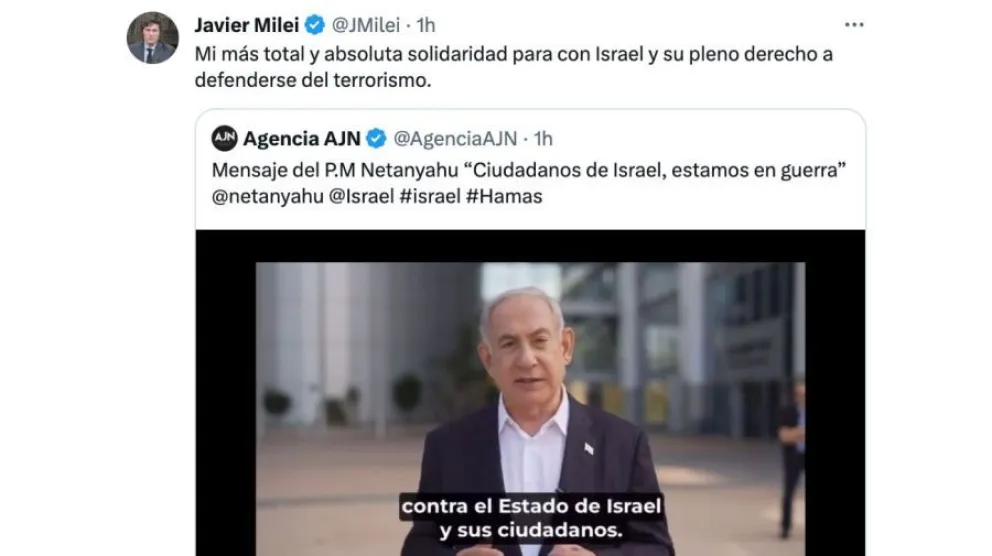This screenshot has width=992, height=556.
Task: Click the Agencia AJN account name
Action: click(x=302, y=139)
